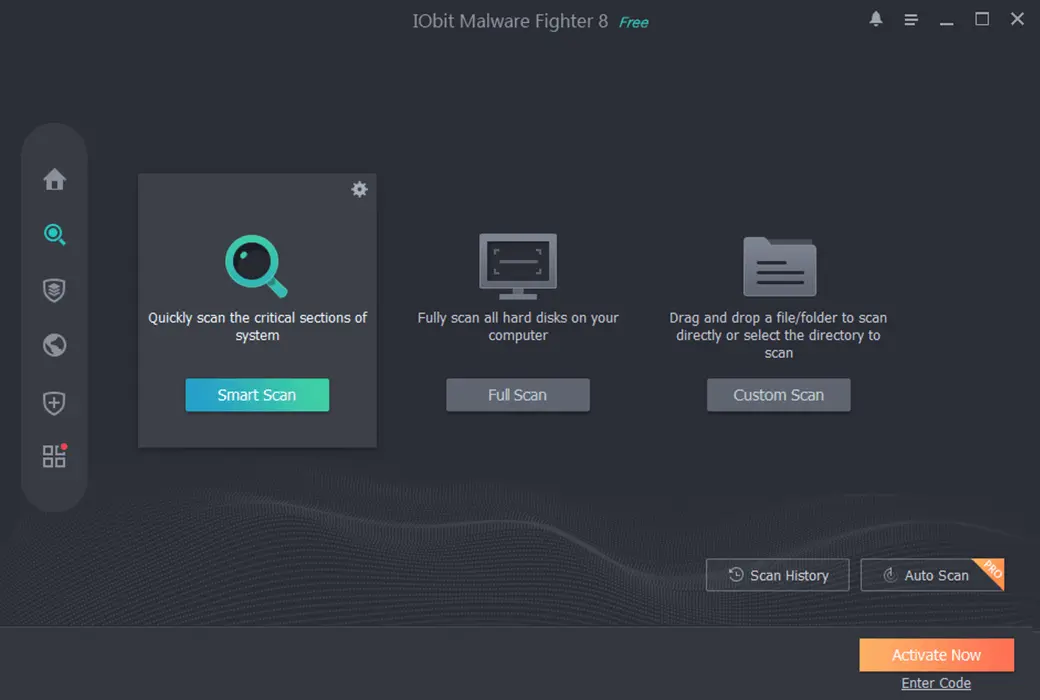Close the Malware Fighter window

(1017, 19)
